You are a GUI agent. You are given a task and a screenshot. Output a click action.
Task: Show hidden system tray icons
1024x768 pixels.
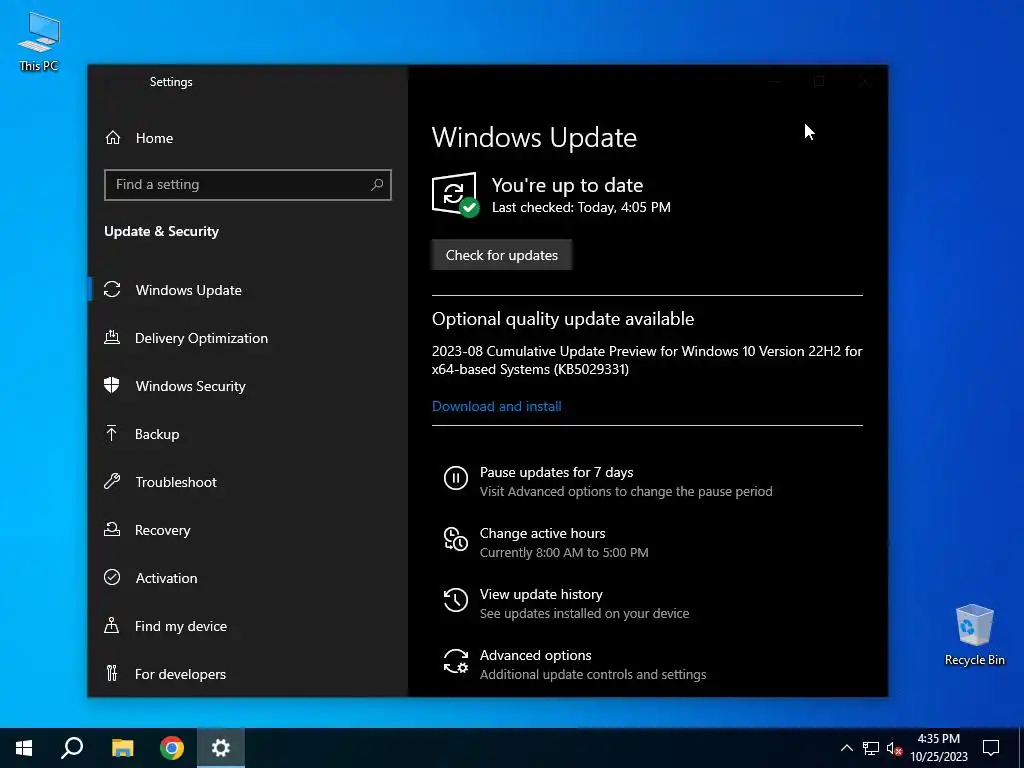(x=846, y=748)
